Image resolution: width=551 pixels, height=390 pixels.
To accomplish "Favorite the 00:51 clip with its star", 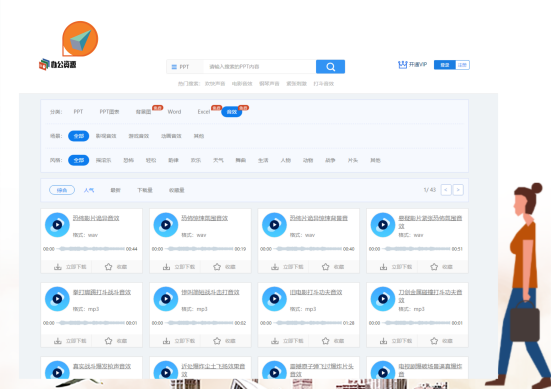I will (434, 267).
